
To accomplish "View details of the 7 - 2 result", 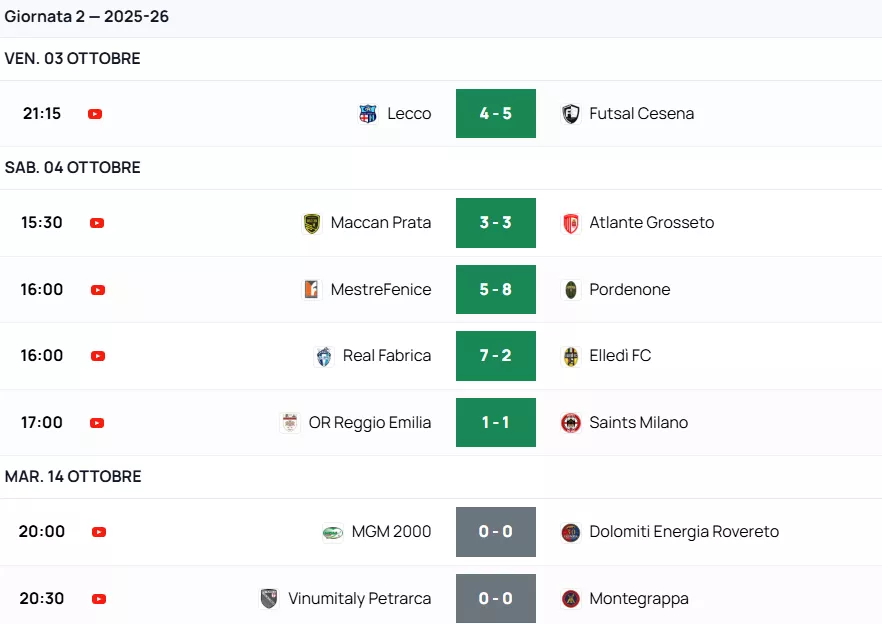I will coord(496,356).
